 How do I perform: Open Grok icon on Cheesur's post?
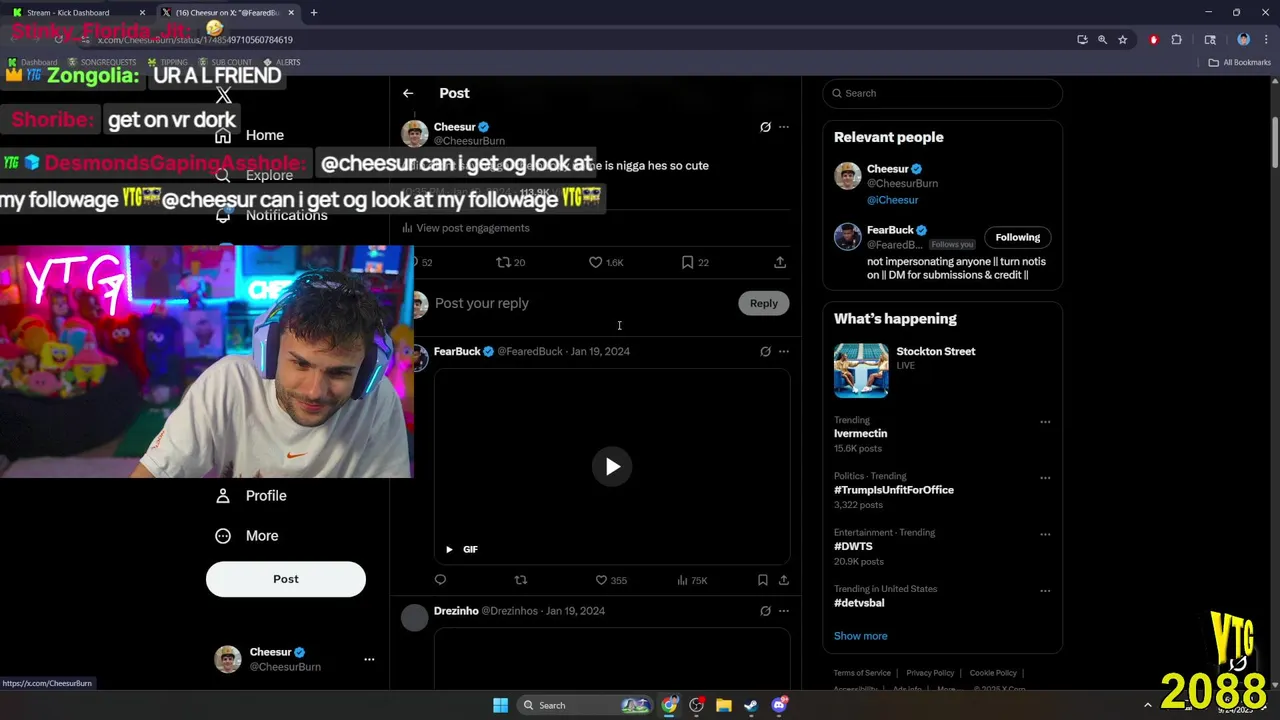[x=765, y=127]
